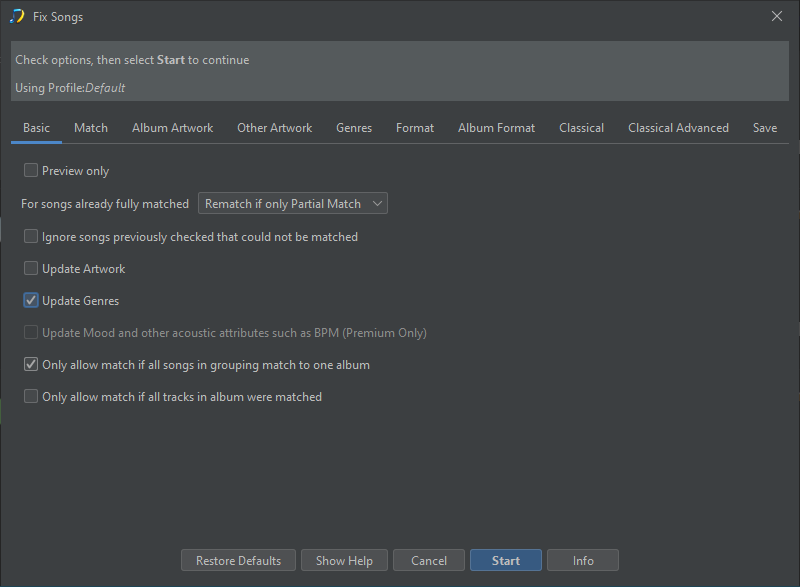Open Show Help
Screen dimensions: 800x587
[344, 561]
